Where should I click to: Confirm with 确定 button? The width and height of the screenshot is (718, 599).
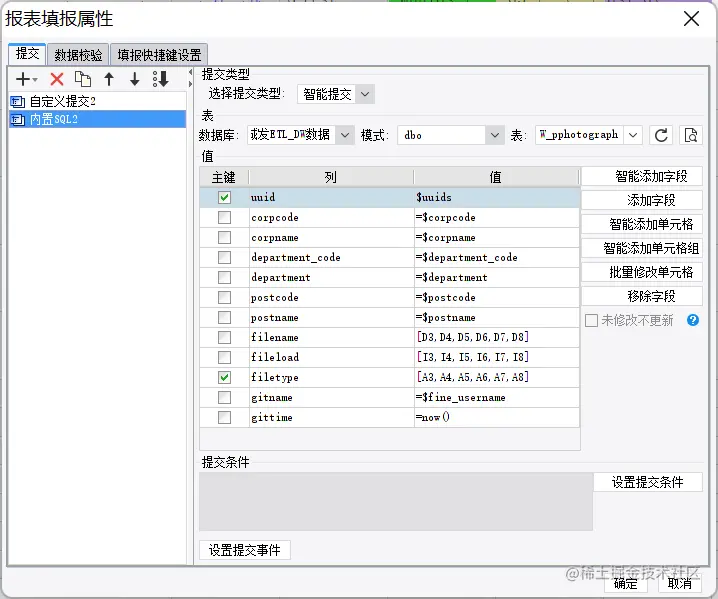click(x=625, y=584)
